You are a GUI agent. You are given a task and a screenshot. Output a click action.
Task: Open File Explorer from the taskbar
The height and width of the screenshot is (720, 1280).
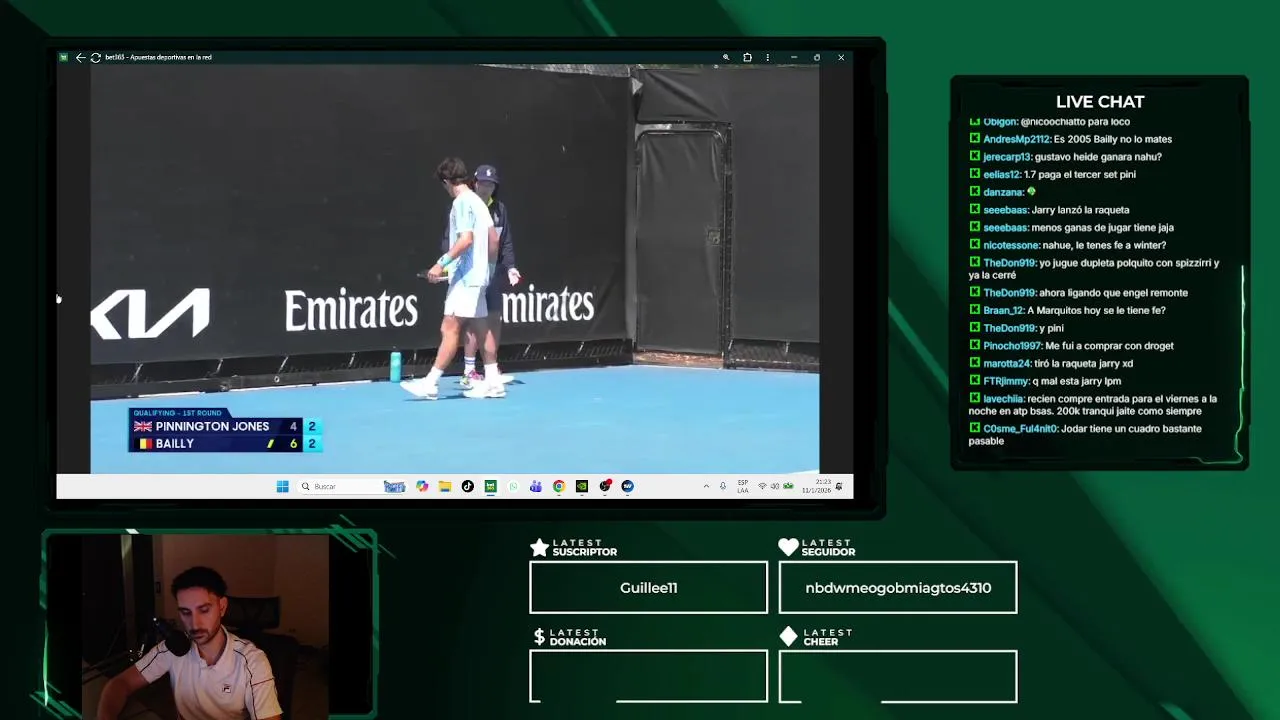(445, 486)
